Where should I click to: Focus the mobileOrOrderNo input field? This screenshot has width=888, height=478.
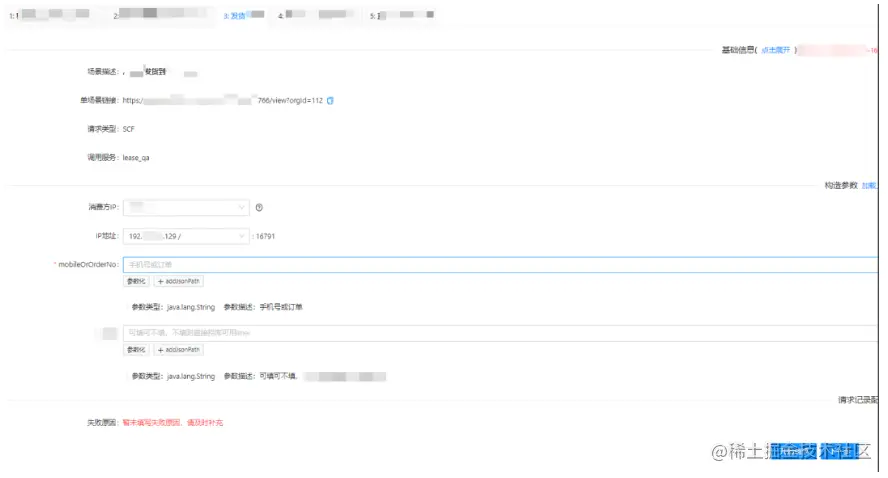(x=500, y=264)
